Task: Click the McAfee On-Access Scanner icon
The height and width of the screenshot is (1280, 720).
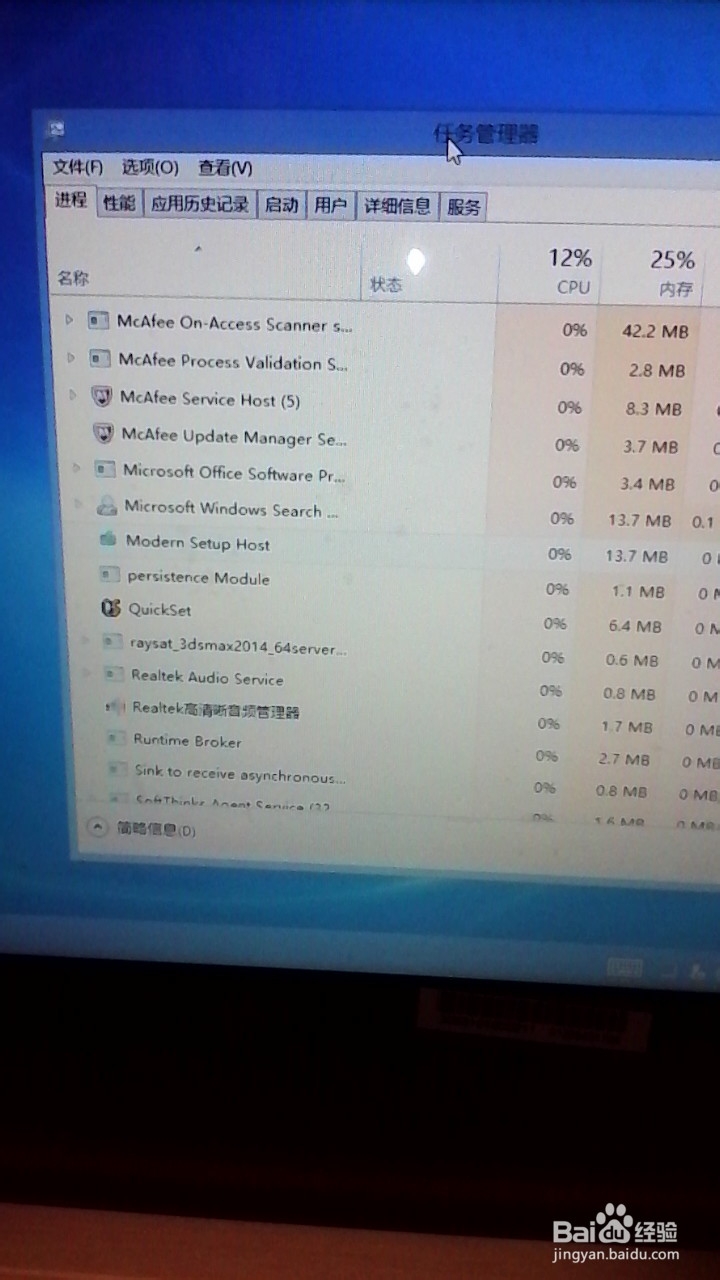Action: [98, 321]
